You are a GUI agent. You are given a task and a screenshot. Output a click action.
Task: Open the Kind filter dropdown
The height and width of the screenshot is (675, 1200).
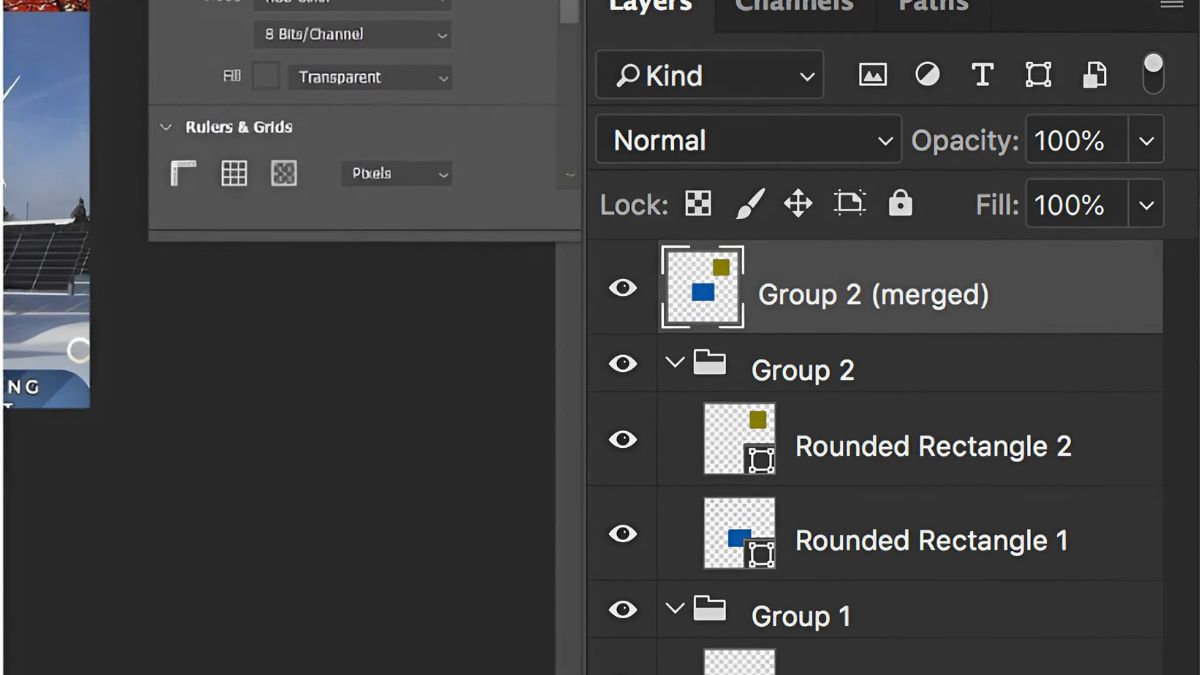pyautogui.click(x=710, y=75)
